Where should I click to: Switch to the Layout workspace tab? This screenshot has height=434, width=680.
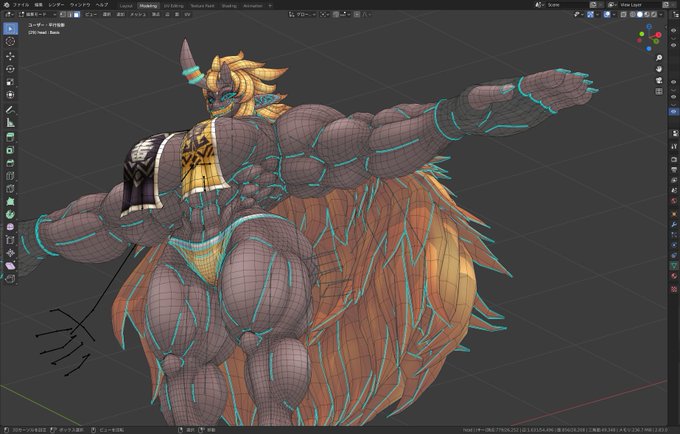[x=126, y=6]
